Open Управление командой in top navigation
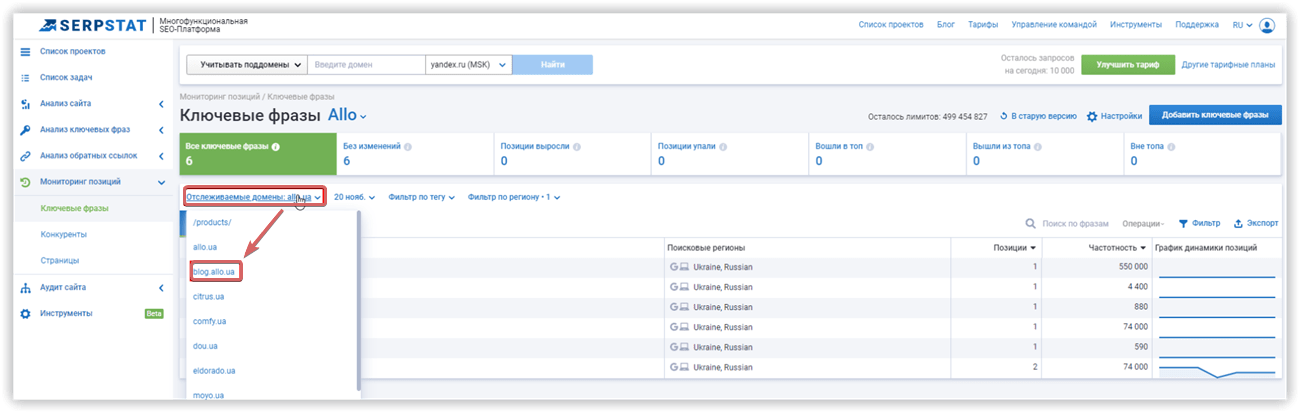This screenshot has height=413, width=1300. click(x=1054, y=25)
